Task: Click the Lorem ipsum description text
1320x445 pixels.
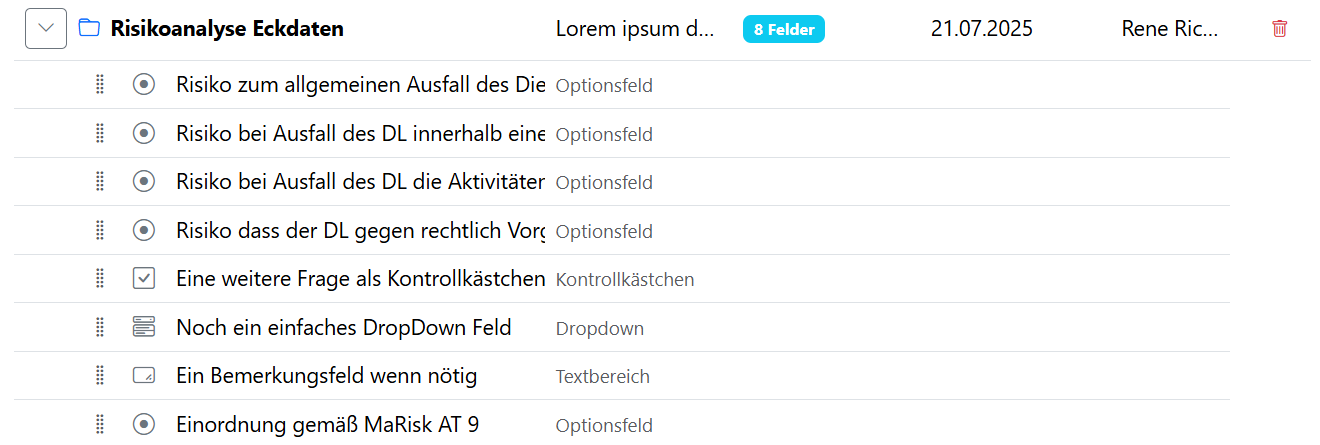Action: click(x=635, y=29)
